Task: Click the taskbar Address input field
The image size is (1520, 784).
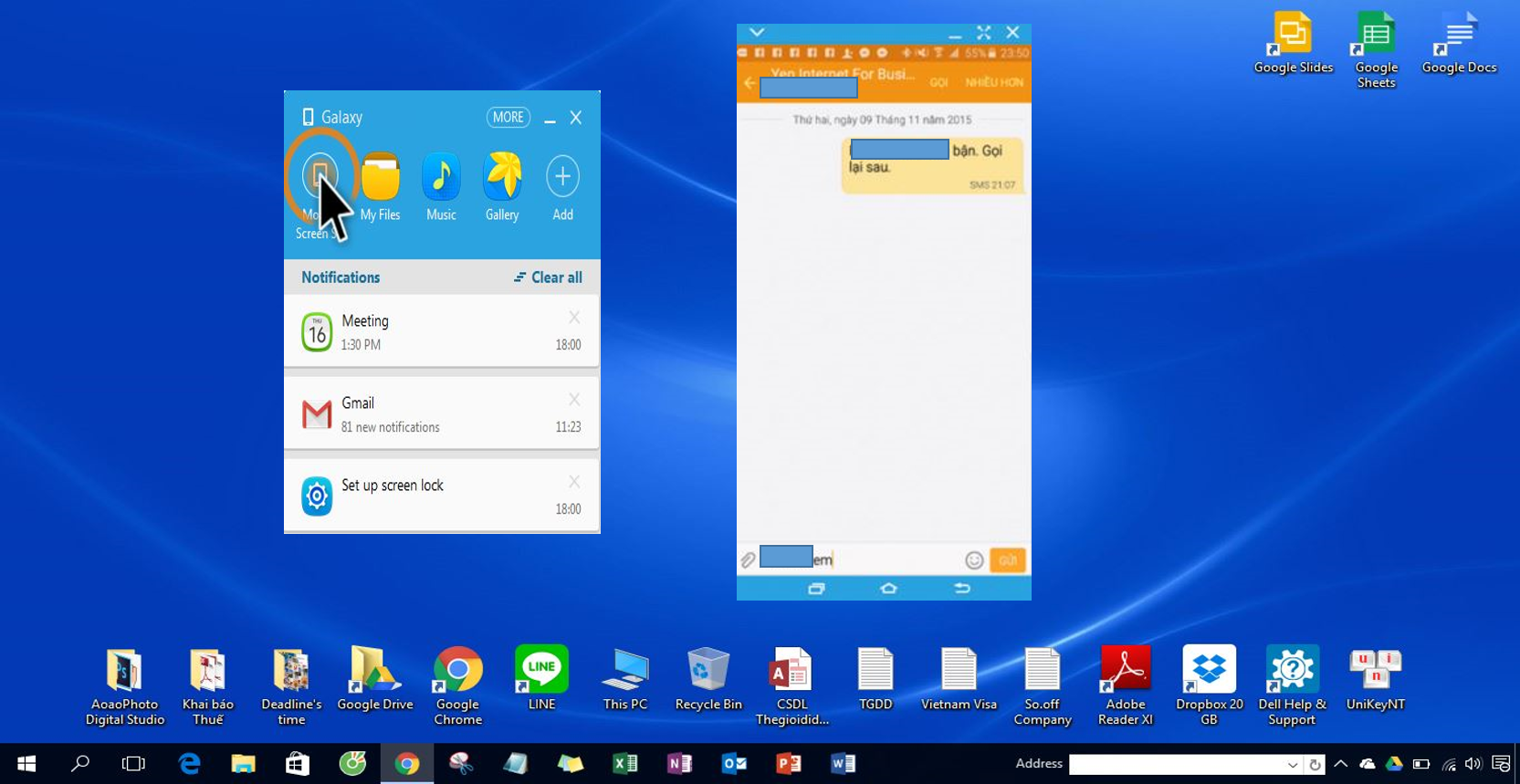Action: (x=1177, y=764)
